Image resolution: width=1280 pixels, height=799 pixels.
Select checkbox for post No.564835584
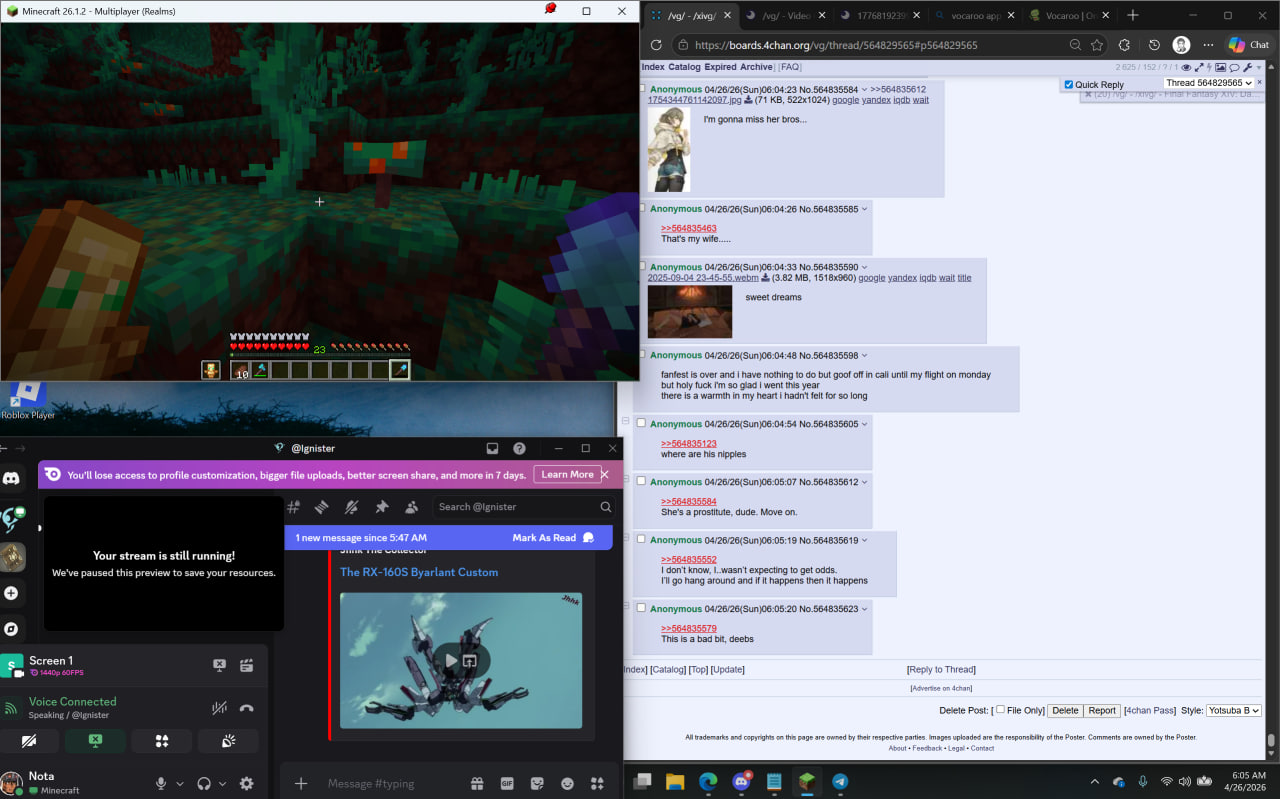(641, 90)
